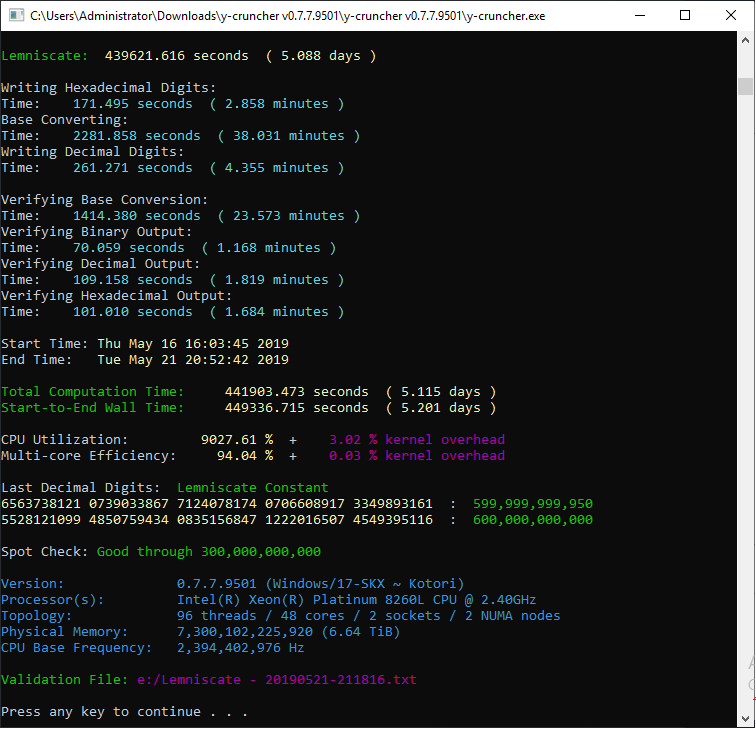Maximize the y-cruncher console window
This screenshot has height=730, width=756.
pyautogui.click(x=685, y=15)
